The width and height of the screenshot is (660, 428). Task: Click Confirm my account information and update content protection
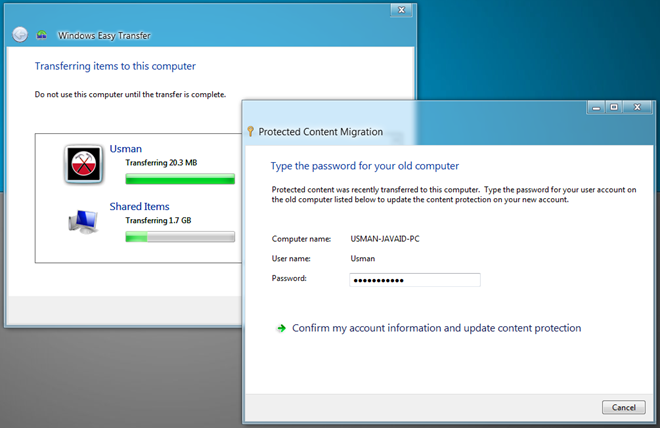436,328
